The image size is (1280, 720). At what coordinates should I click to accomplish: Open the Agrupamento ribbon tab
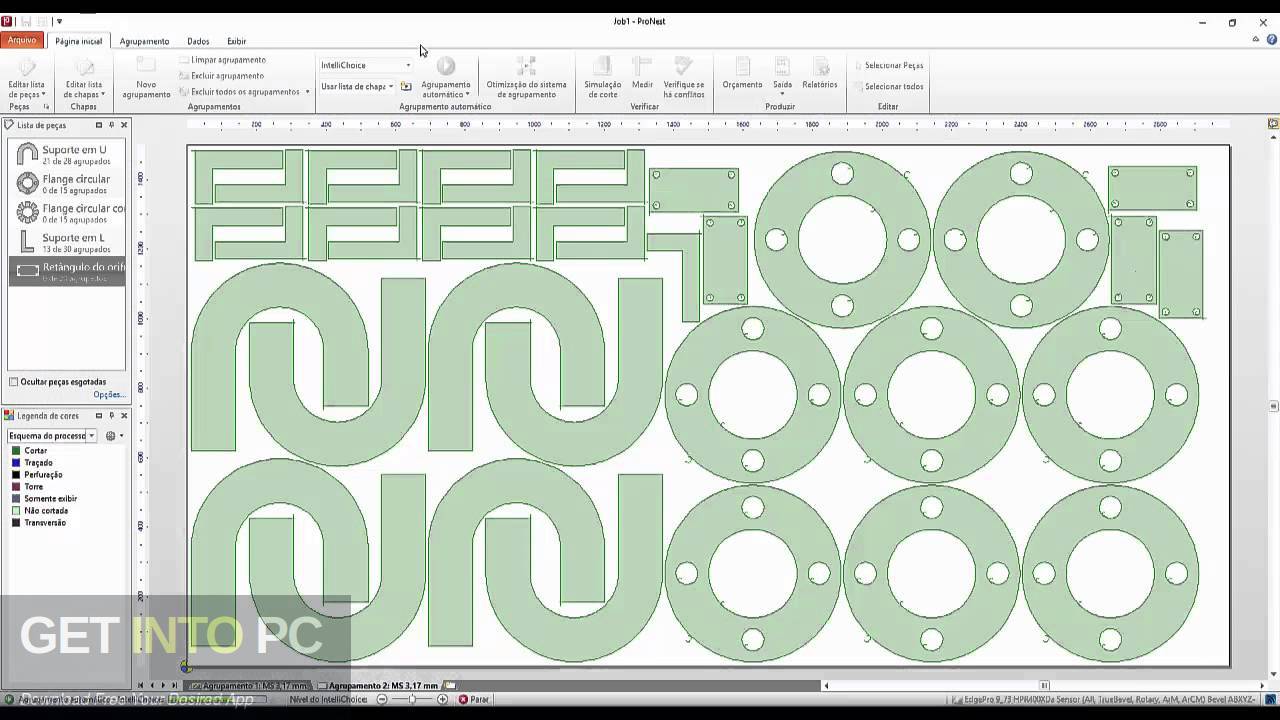pyautogui.click(x=144, y=41)
